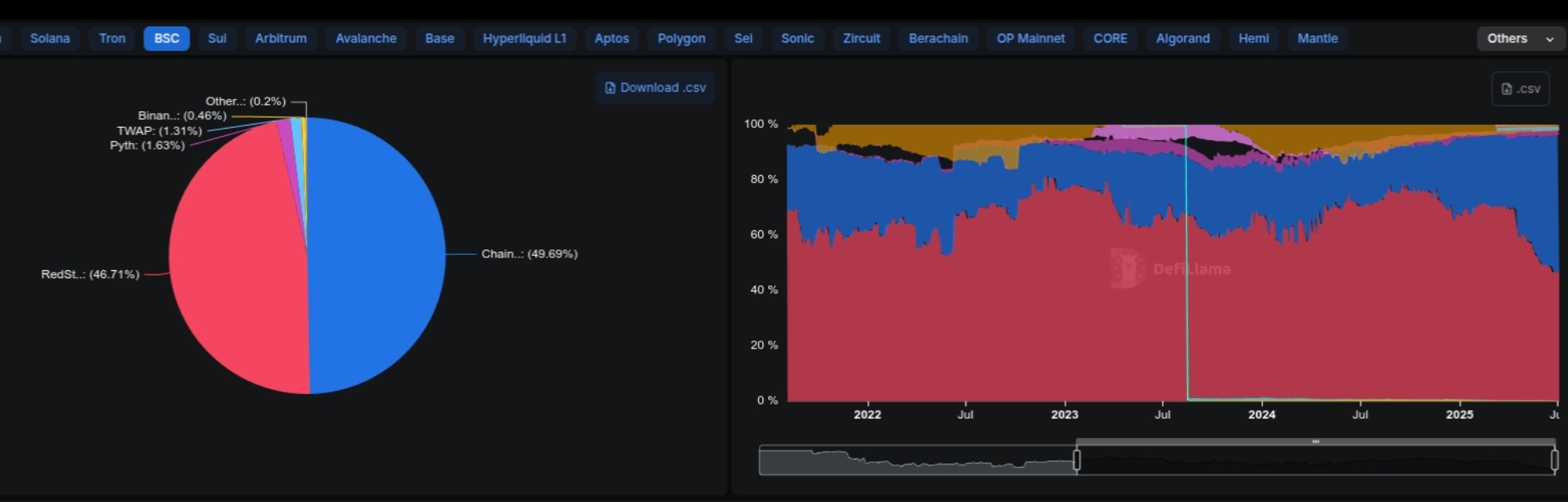The width and height of the screenshot is (1568, 502).
Task: Click the top grip bar of range selector
Action: coord(1316,441)
